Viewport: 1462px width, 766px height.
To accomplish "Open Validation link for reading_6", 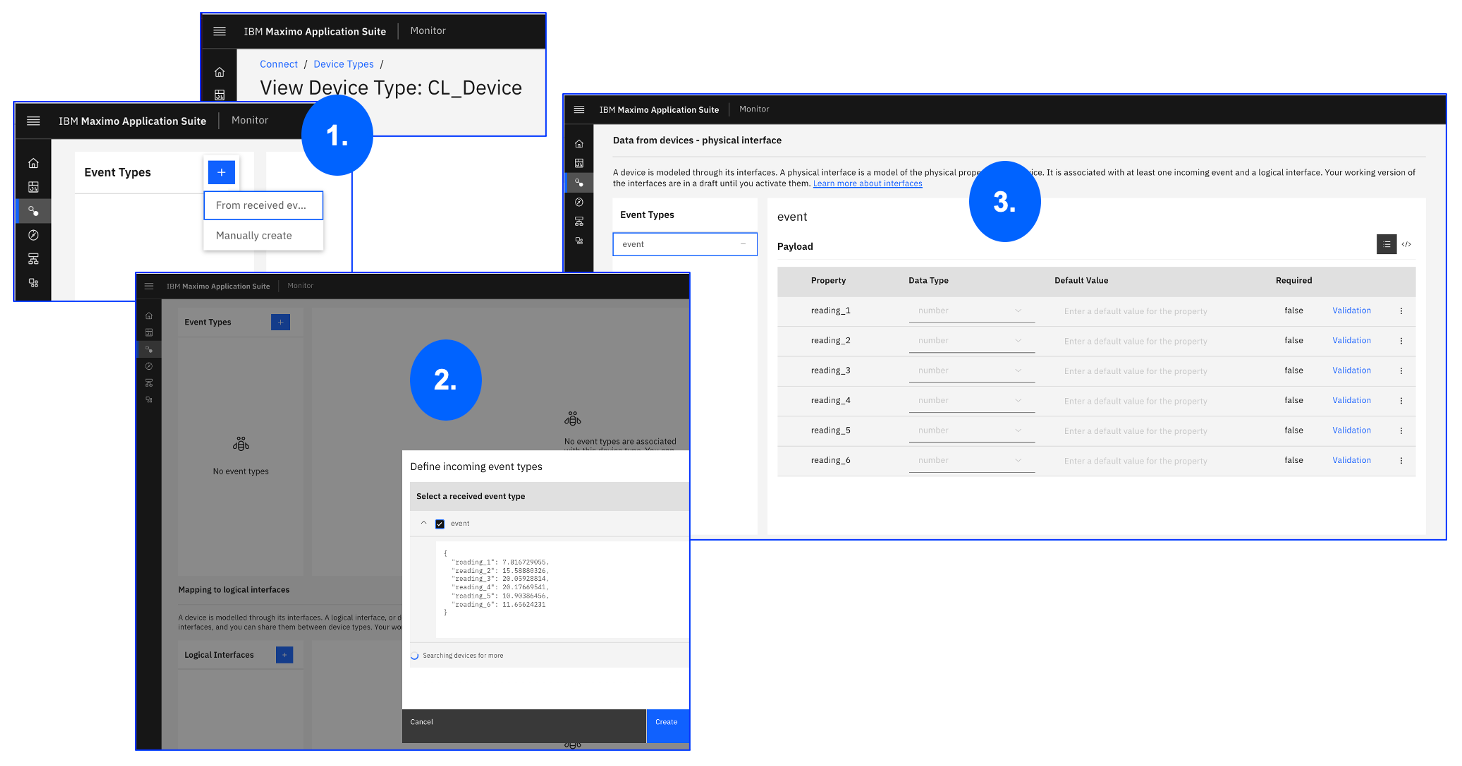I will pyautogui.click(x=1351, y=460).
